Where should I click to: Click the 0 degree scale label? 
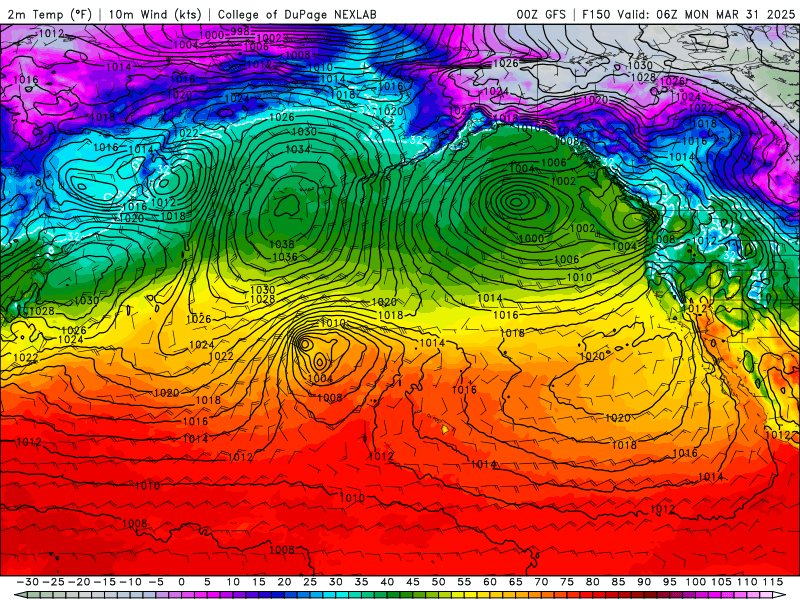182,582
